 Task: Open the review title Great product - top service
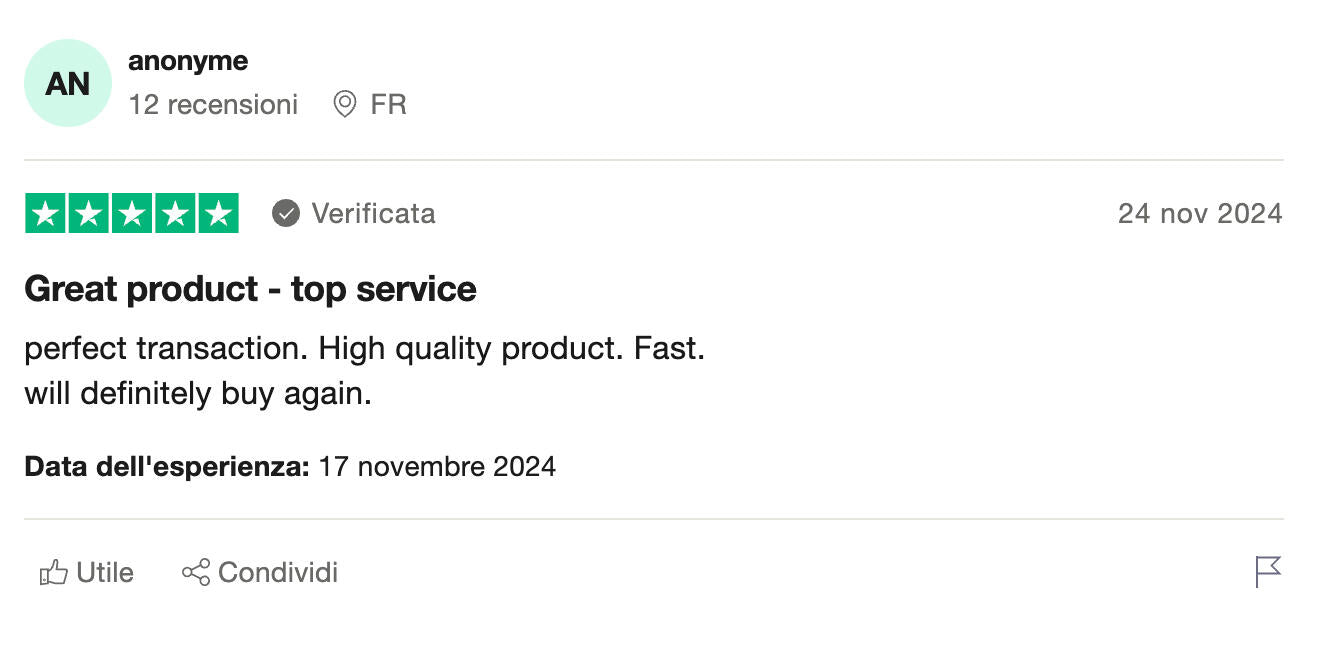[x=250, y=289]
